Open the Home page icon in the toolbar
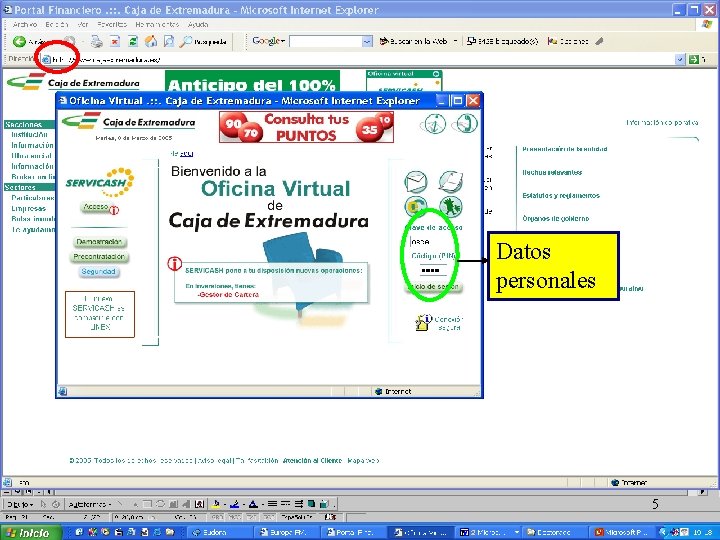Viewport: 720px width, 540px height. pyautogui.click(x=151, y=42)
